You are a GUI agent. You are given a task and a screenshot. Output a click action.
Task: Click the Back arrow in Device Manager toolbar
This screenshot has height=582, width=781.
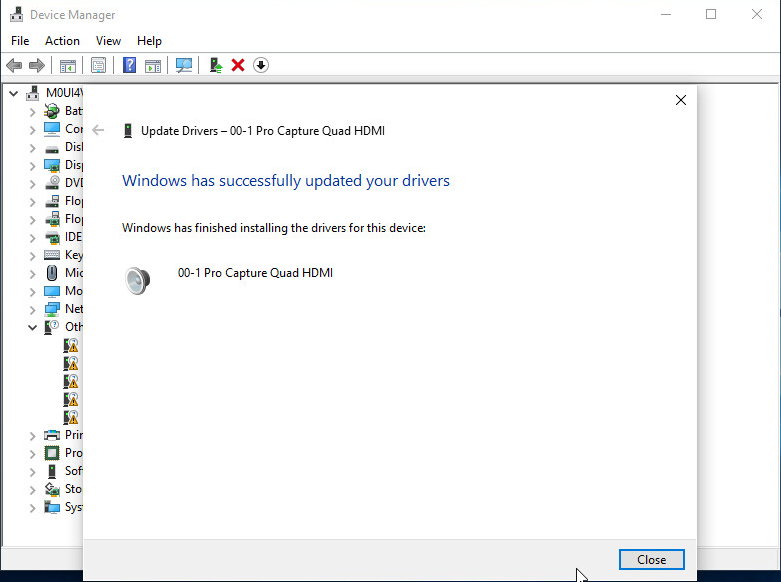point(14,65)
